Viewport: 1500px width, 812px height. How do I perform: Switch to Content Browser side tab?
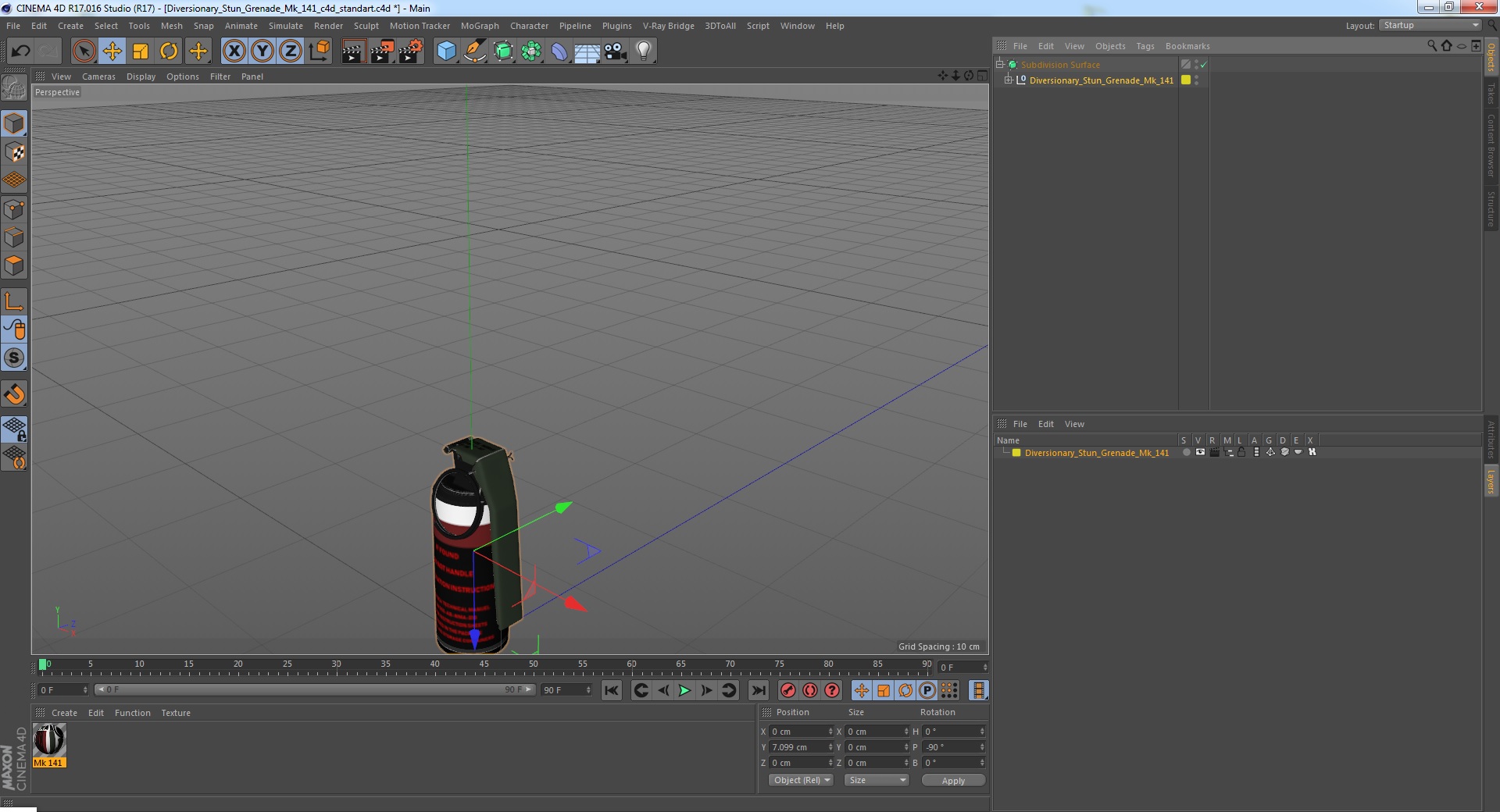[x=1491, y=145]
